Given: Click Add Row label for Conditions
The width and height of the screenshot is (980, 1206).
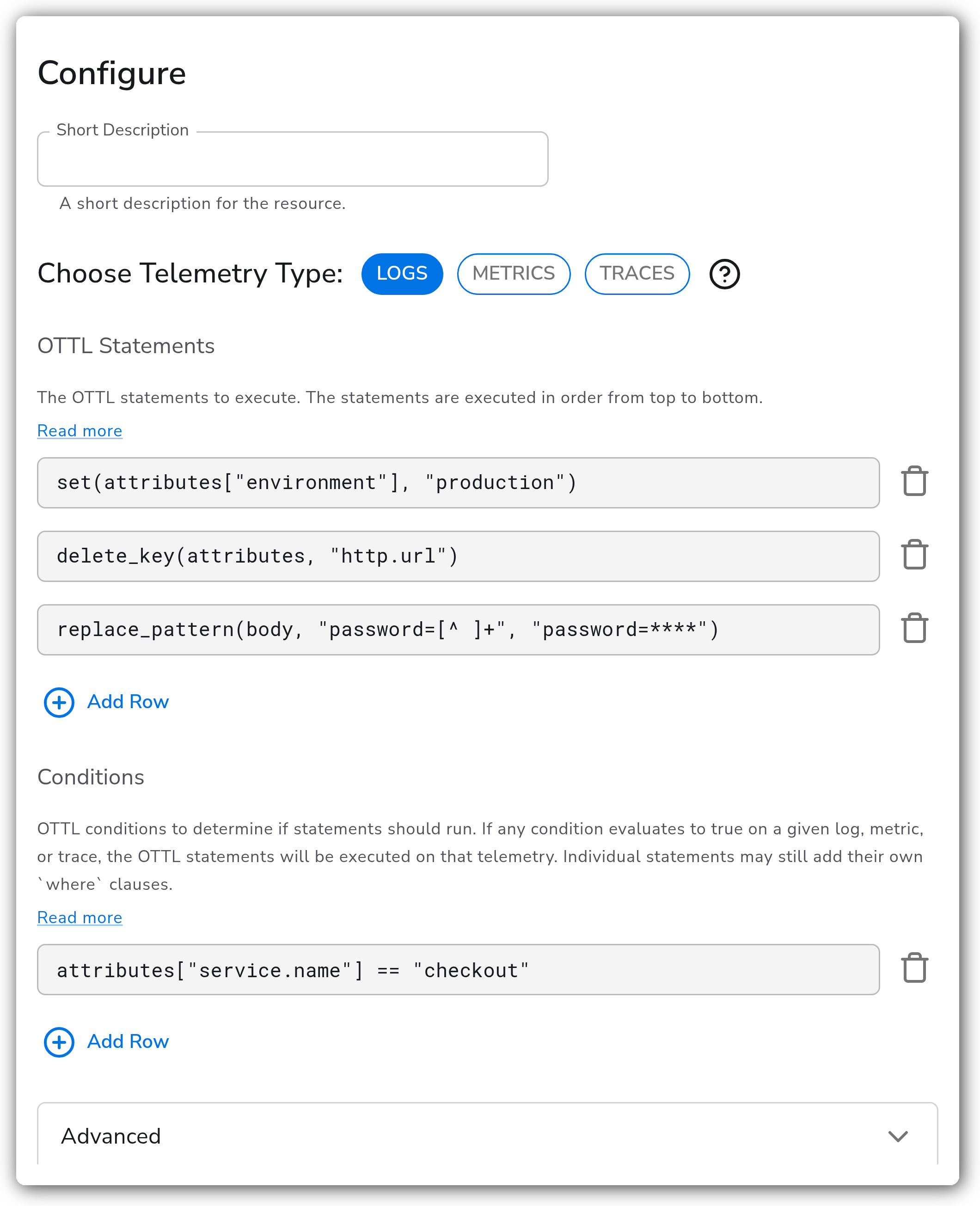Looking at the screenshot, I should point(128,1041).
